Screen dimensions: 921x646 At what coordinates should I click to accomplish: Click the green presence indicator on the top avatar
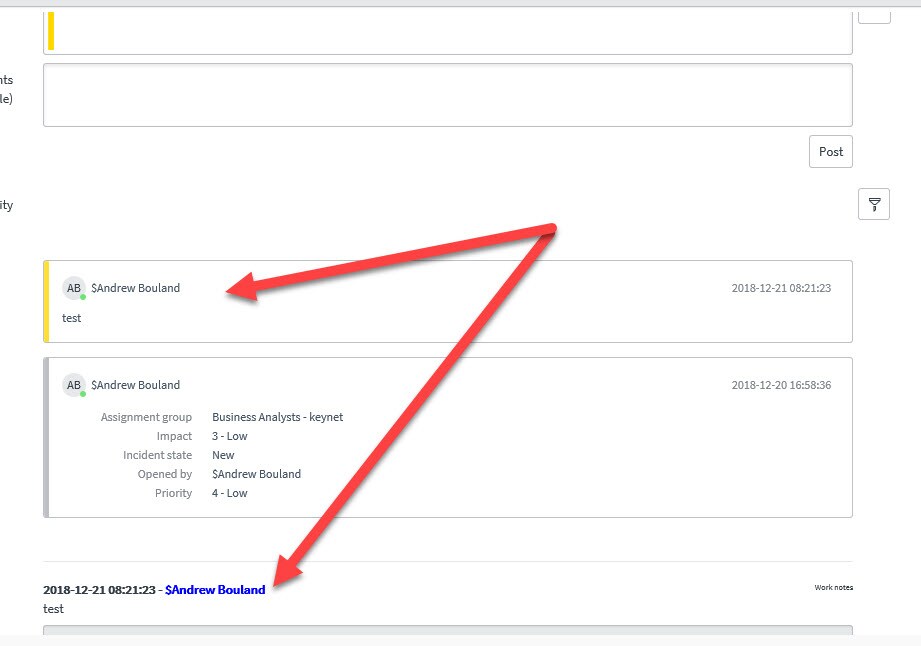coord(82,296)
